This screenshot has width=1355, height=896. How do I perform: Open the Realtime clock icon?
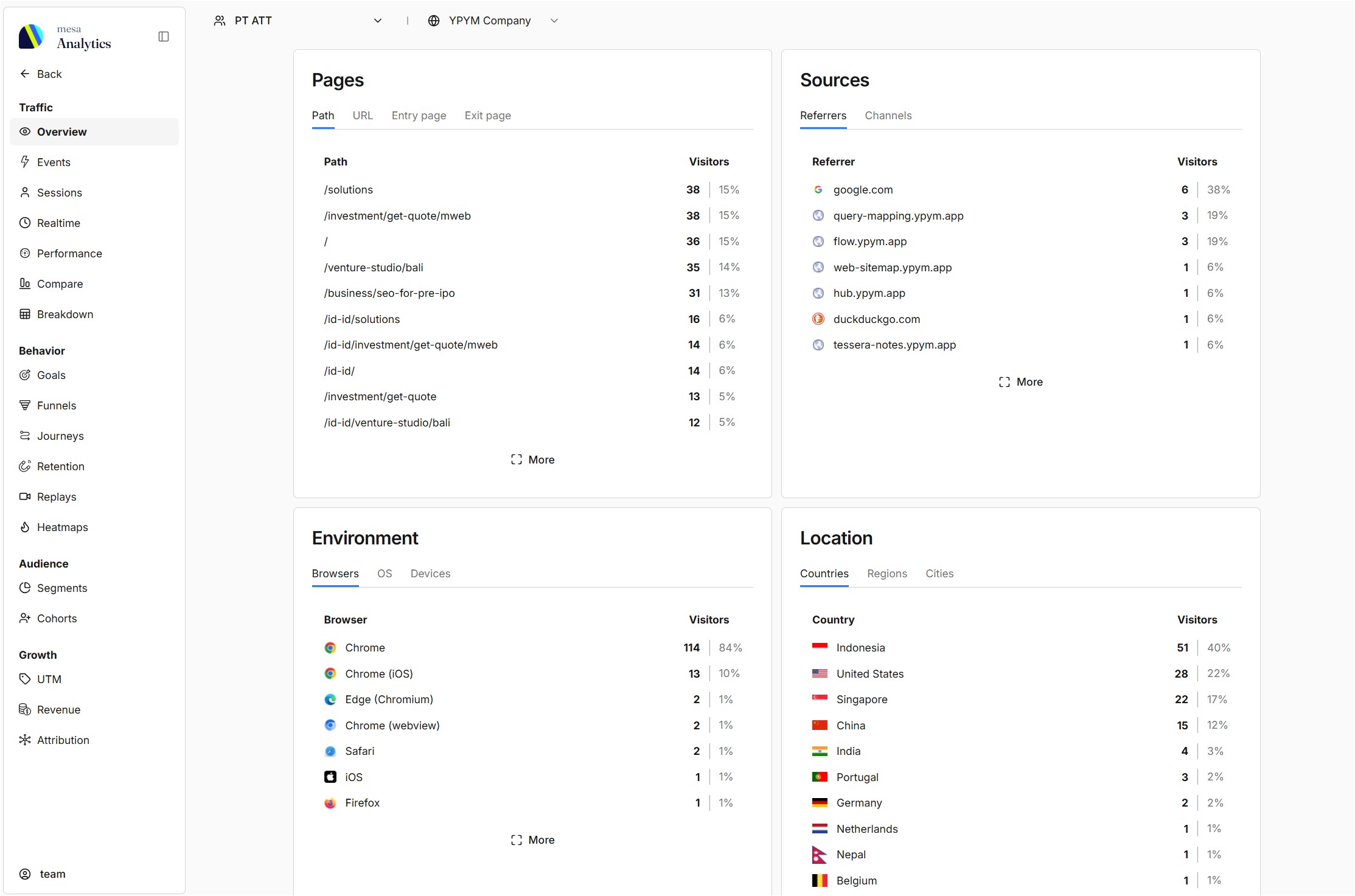point(25,223)
